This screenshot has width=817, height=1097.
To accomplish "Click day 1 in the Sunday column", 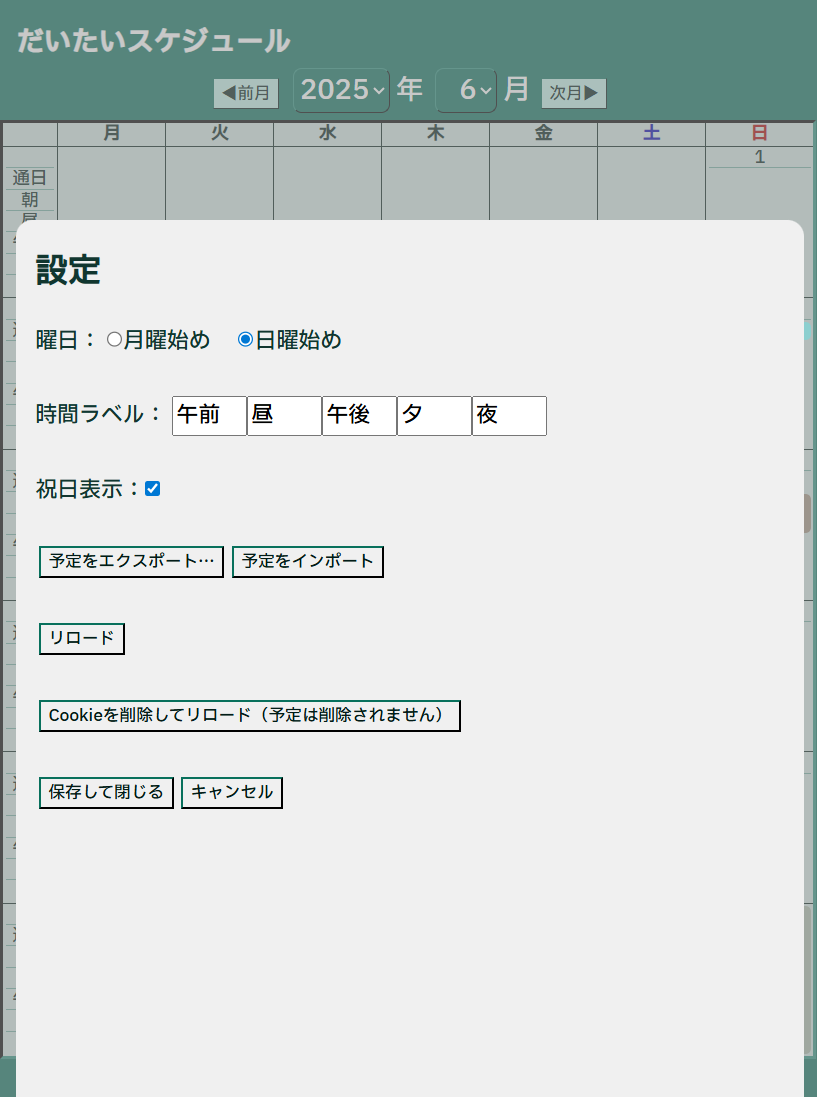I will point(759,157).
